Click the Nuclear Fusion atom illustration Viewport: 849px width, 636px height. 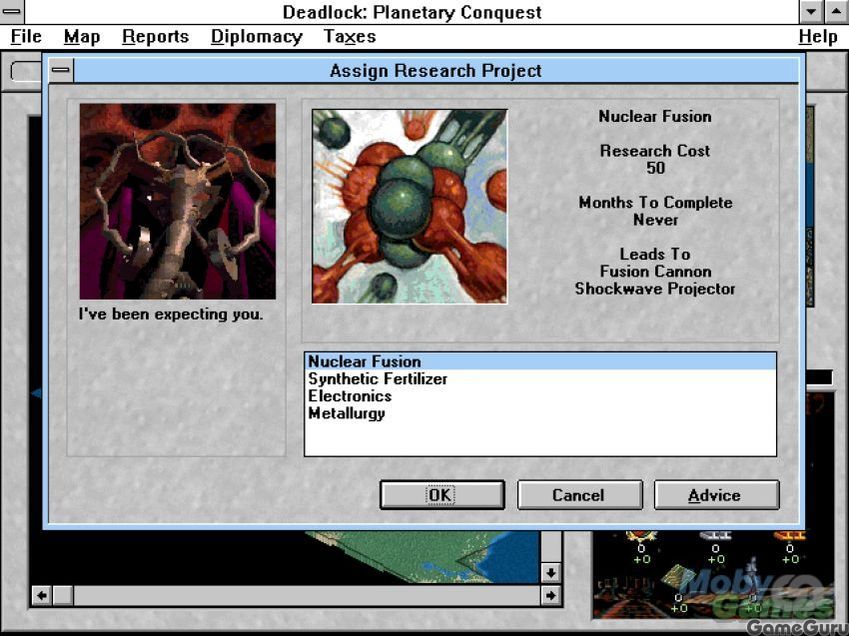409,206
